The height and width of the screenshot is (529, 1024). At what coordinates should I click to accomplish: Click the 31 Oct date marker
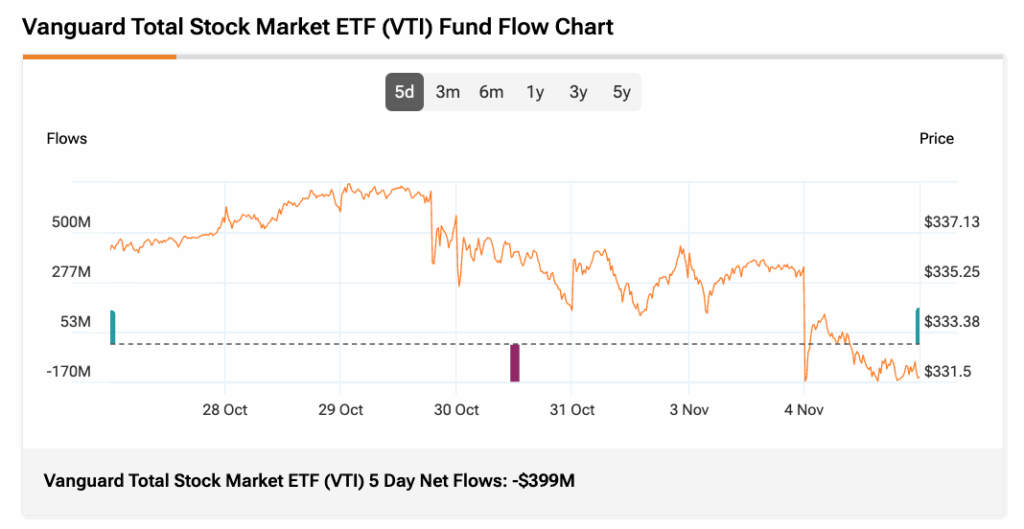(572, 410)
